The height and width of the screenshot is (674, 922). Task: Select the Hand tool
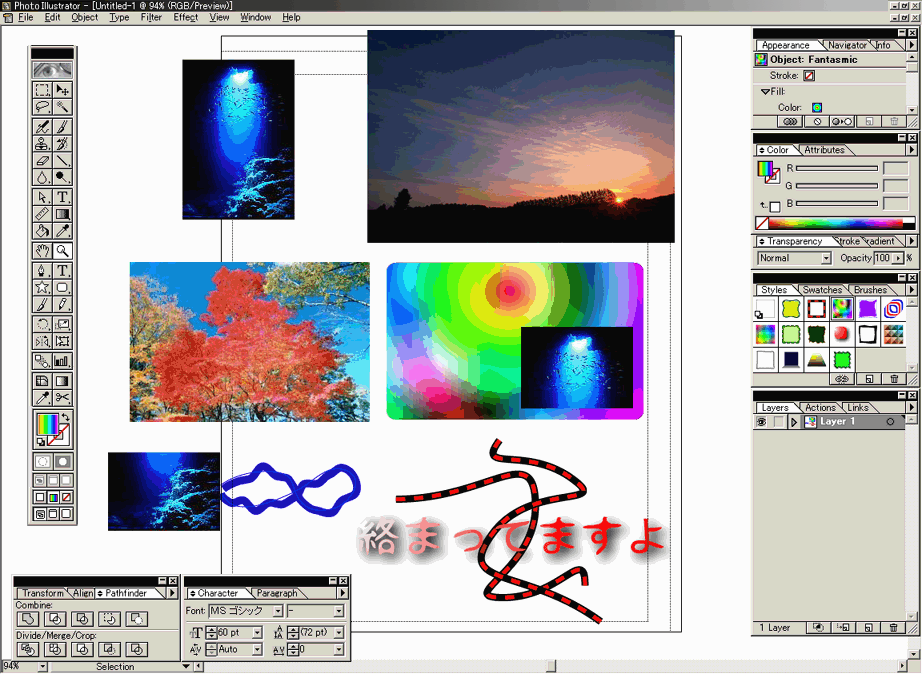42,251
